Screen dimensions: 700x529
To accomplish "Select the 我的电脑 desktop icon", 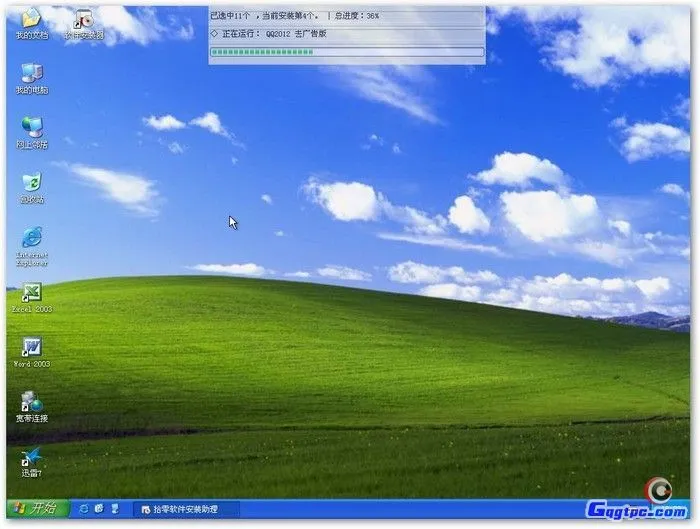I will (32, 79).
